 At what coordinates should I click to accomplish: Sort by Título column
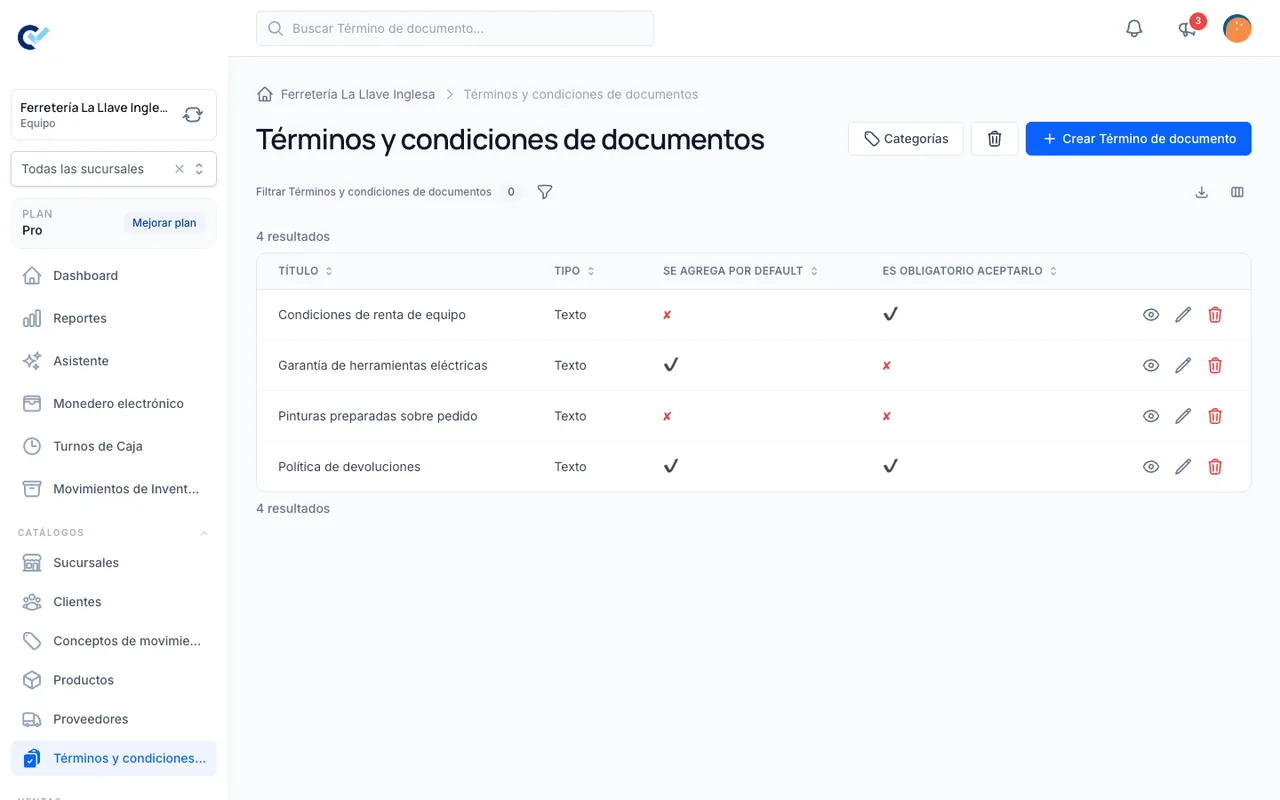306,271
